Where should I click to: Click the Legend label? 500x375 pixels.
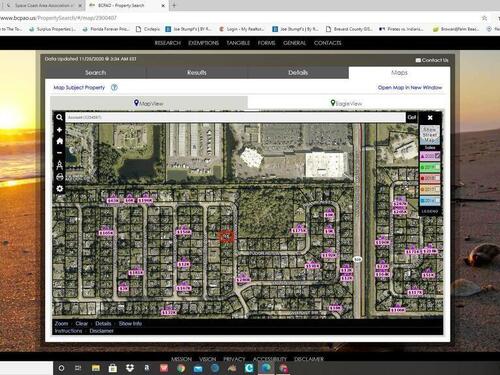430,211
